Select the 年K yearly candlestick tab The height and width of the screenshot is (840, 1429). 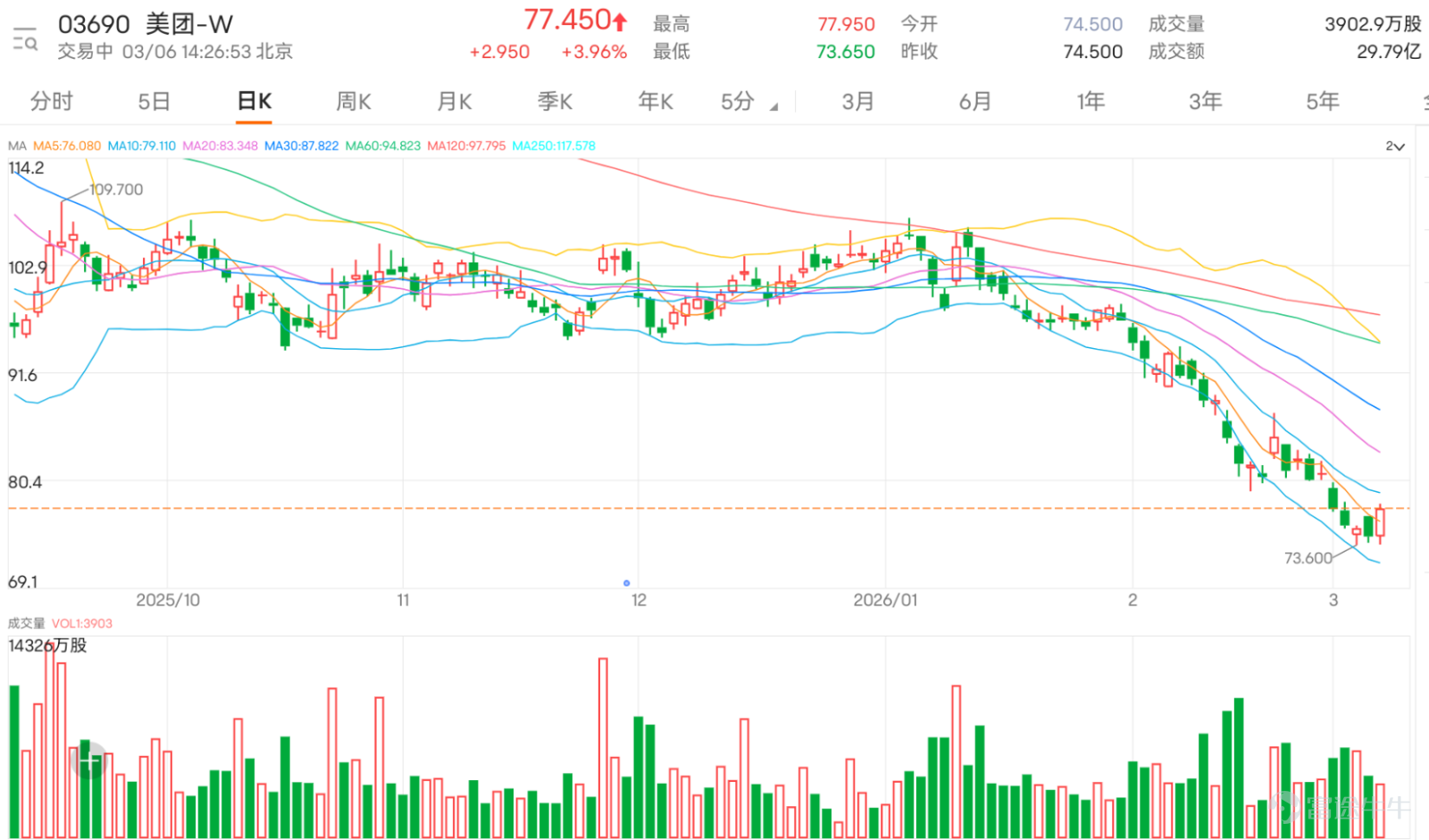tap(656, 102)
